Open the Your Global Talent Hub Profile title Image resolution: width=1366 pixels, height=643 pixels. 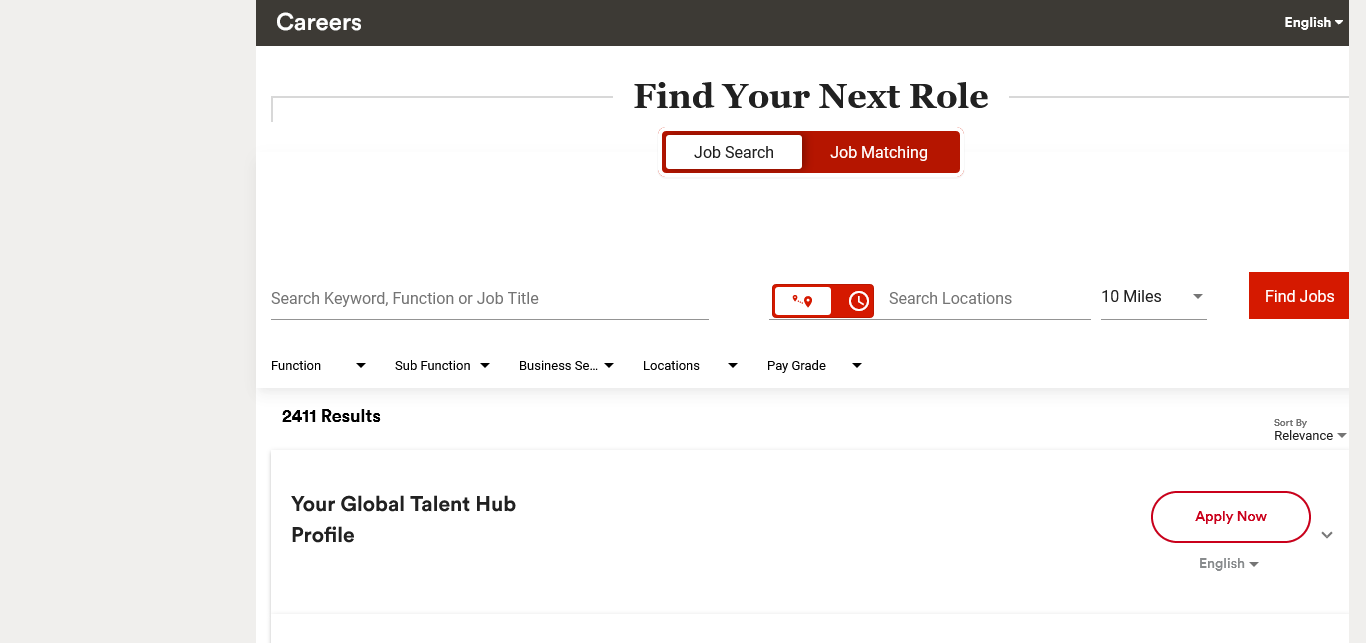(403, 519)
